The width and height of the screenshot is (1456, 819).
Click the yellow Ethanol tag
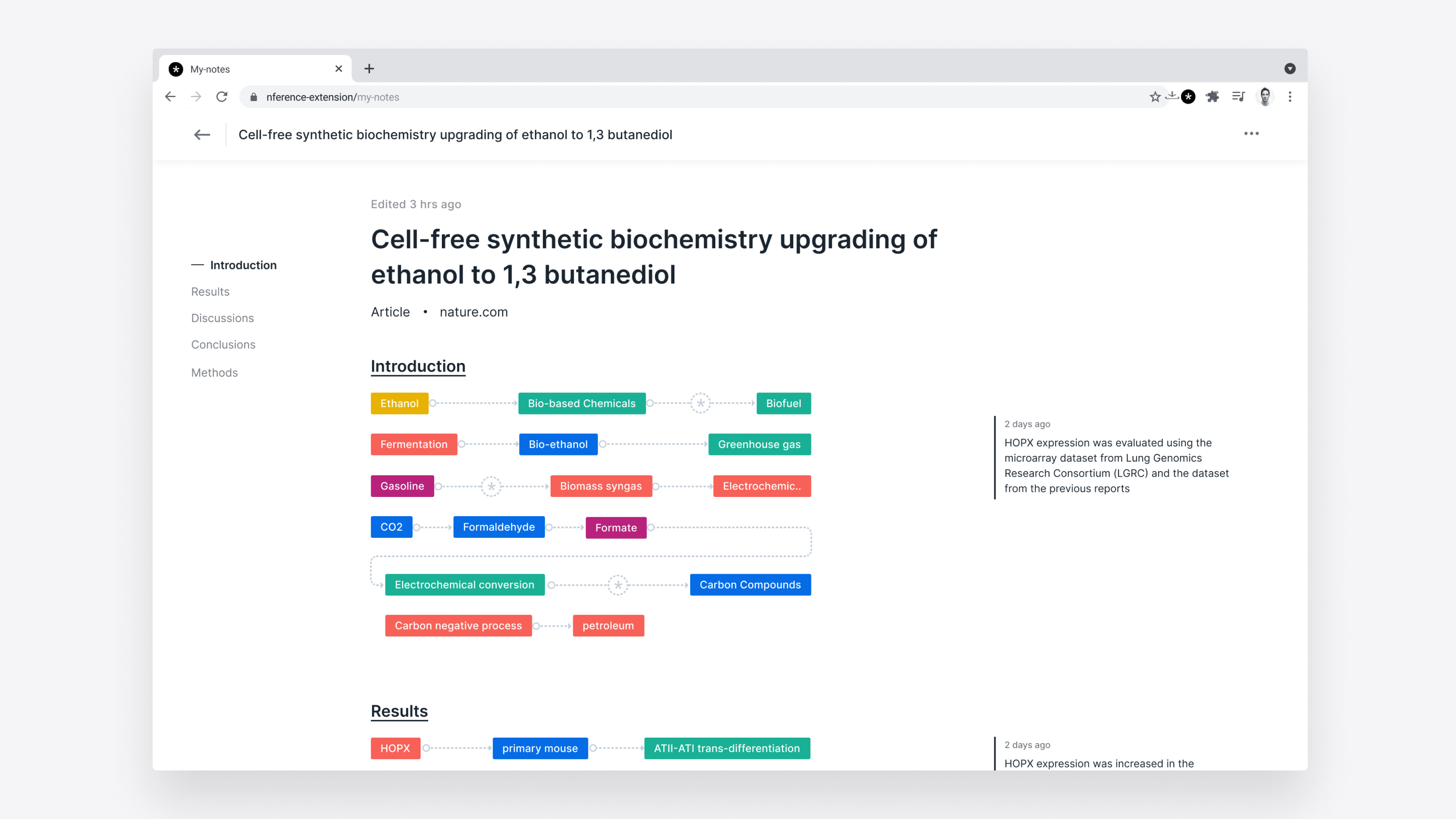399,403
